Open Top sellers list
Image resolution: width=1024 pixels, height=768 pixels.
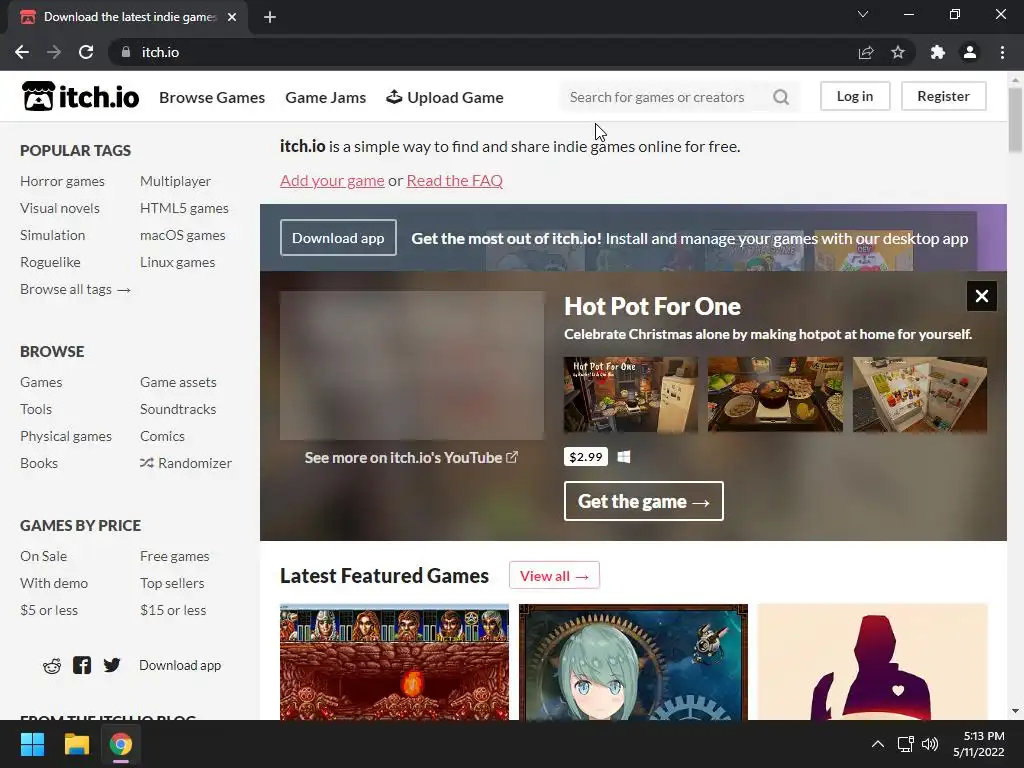pyautogui.click(x=172, y=583)
